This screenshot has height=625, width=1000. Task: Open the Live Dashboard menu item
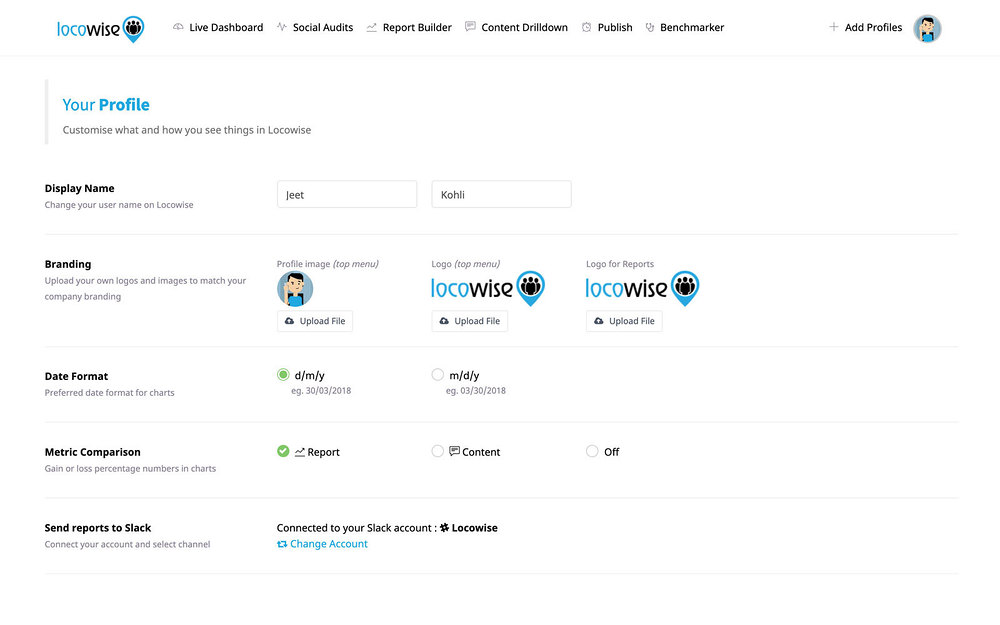pos(226,27)
